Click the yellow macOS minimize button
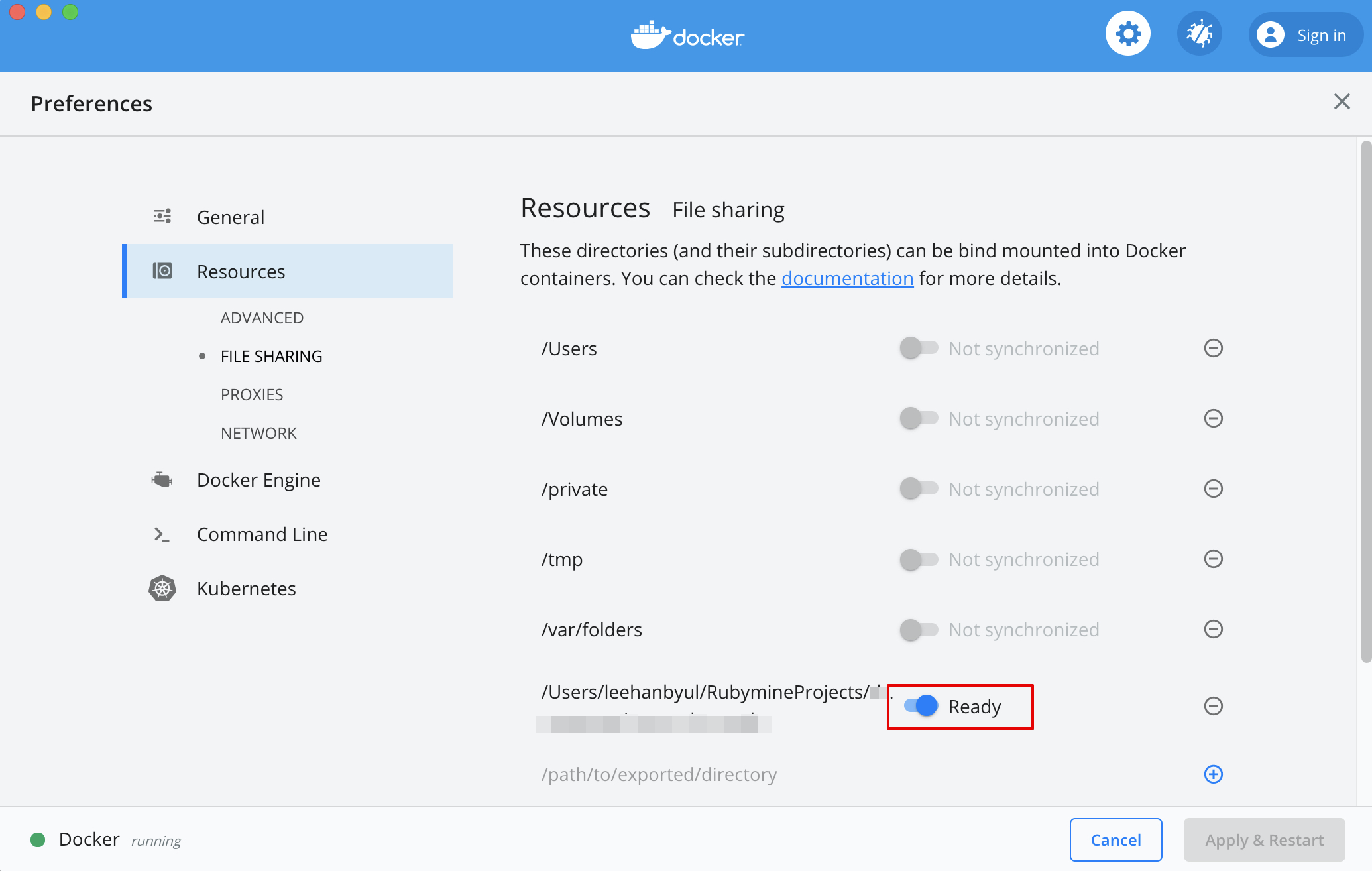The height and width of the screenshot is (871, 1372). (x=44, y=12)
